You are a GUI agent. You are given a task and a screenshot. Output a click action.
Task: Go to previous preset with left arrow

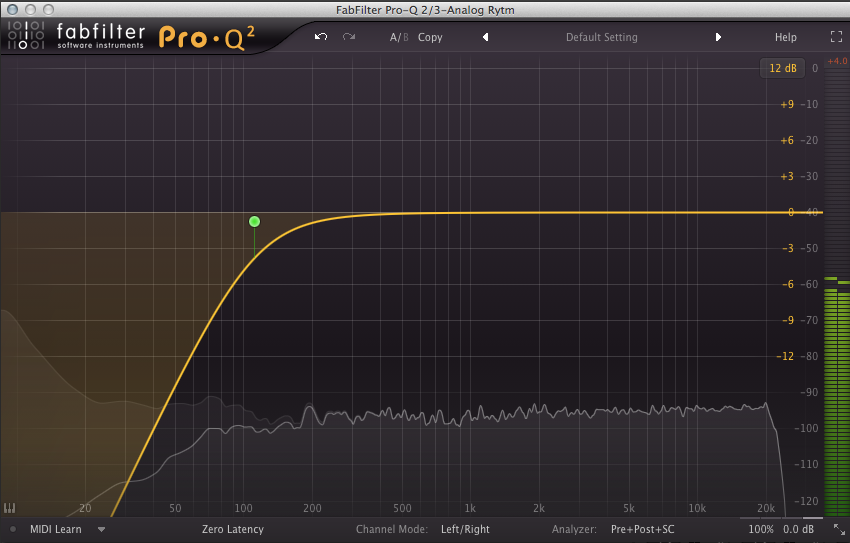(x=486, y=37)
